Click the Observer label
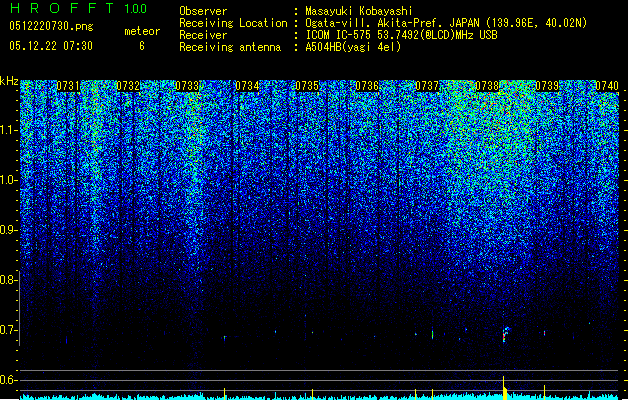The height and width of the screenshot is (400, 629). point(203,11)
